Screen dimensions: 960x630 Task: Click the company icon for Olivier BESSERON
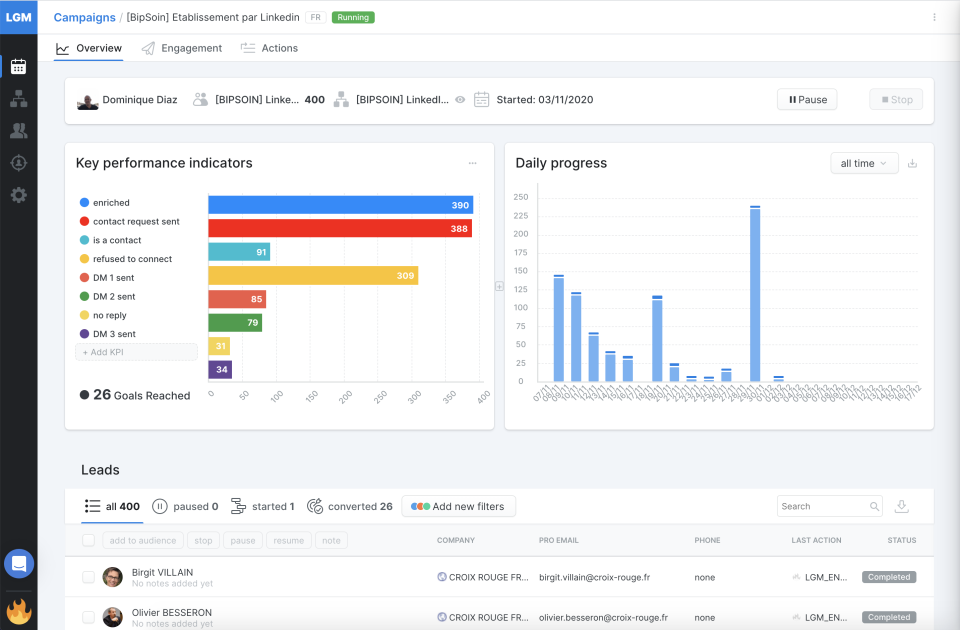tap(442, 617)
